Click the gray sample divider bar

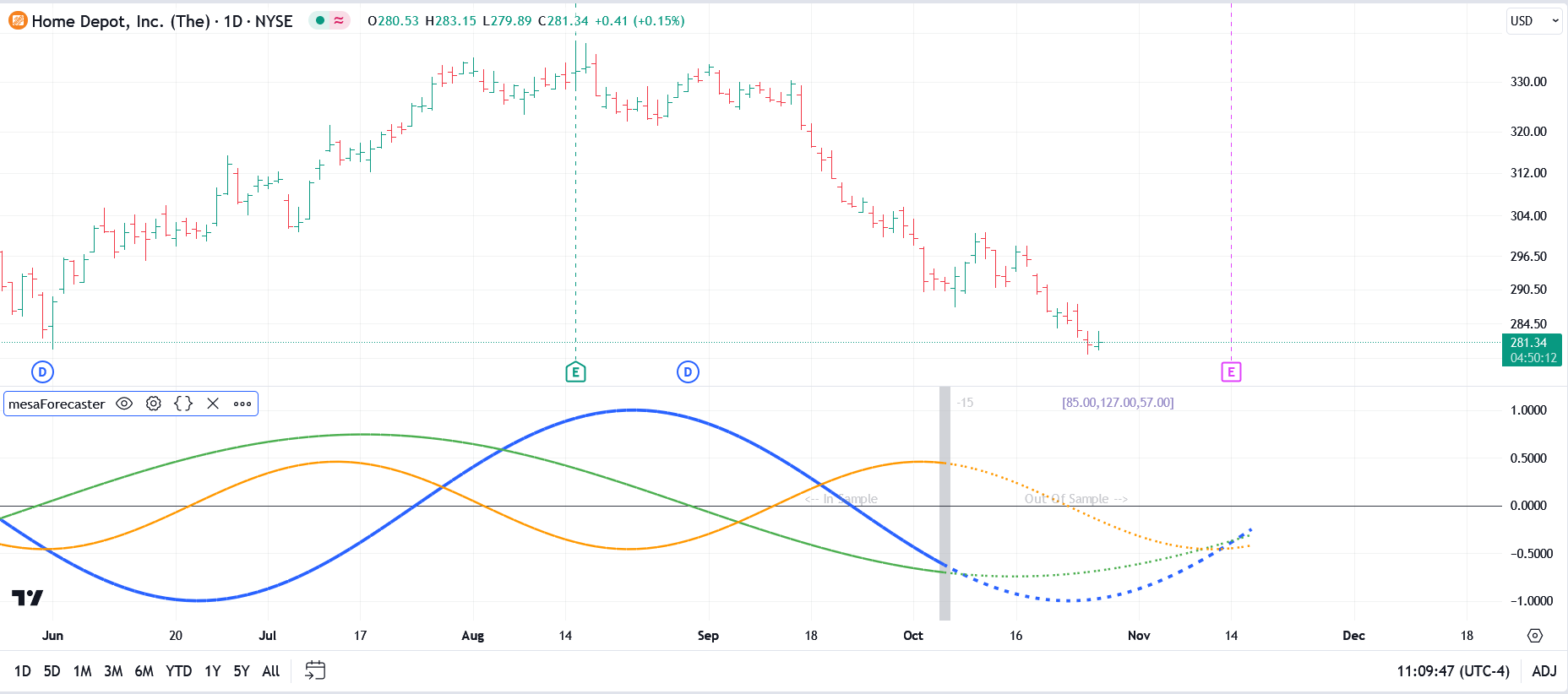point(945,504)
